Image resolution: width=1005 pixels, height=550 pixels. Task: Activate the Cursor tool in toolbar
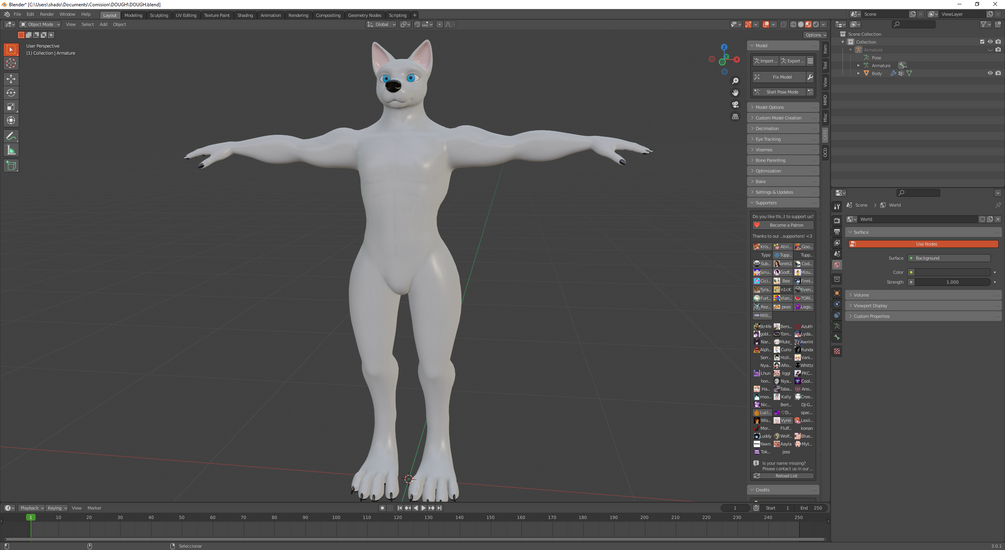[11, 63]
